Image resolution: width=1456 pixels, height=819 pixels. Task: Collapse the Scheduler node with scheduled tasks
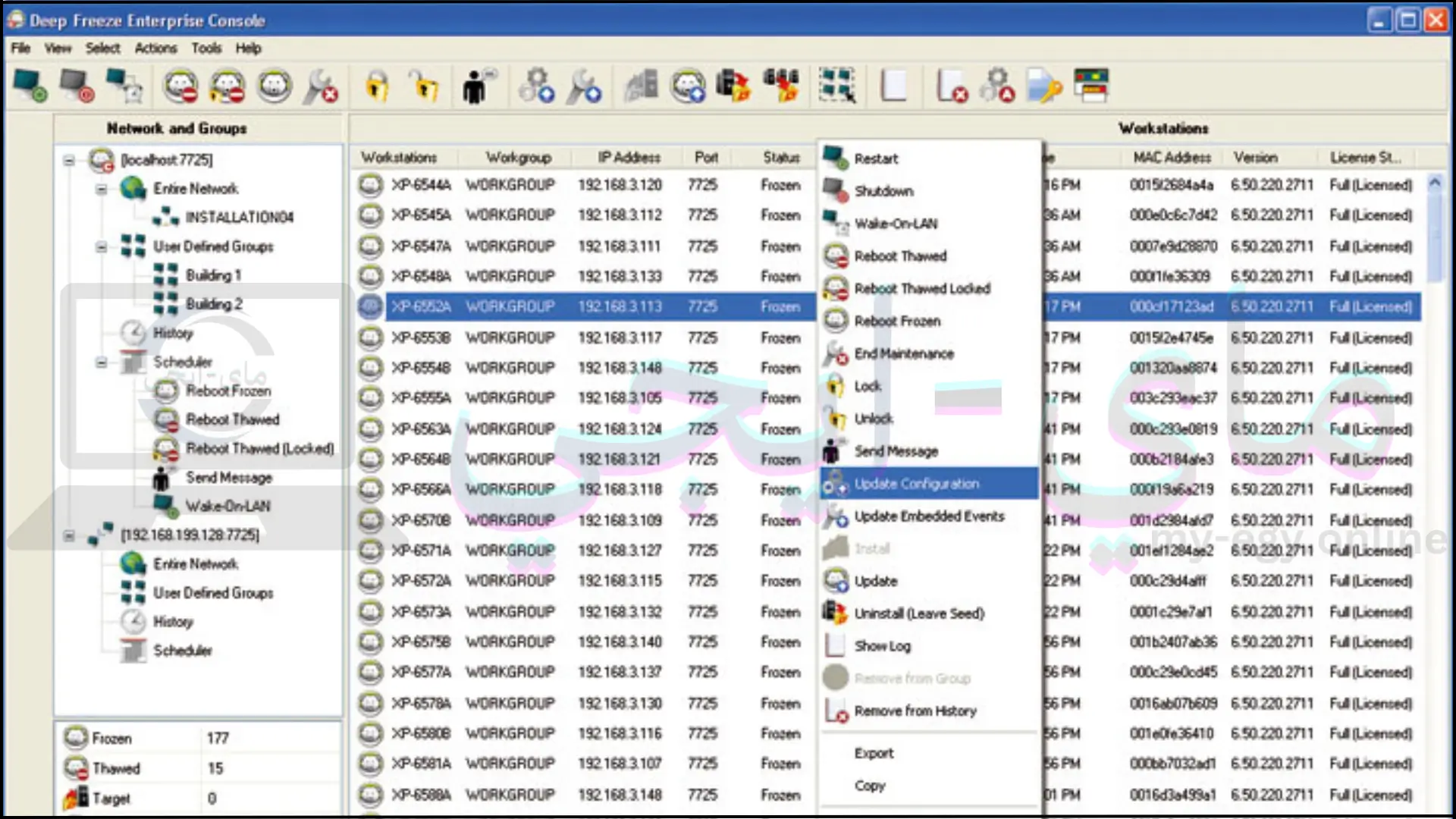(x=101, y=362)
